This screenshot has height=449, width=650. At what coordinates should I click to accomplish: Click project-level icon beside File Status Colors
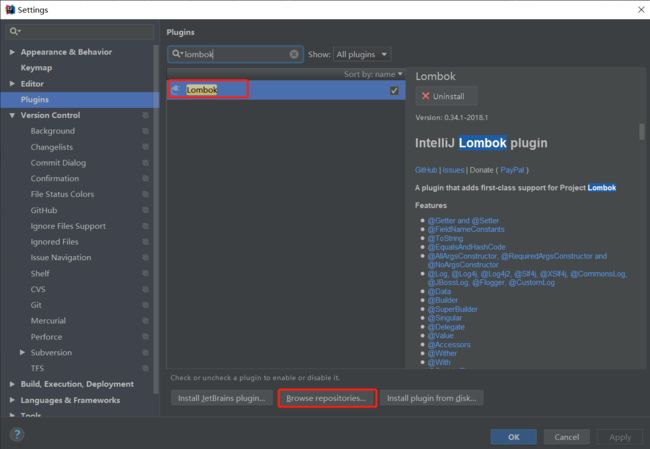146,194
